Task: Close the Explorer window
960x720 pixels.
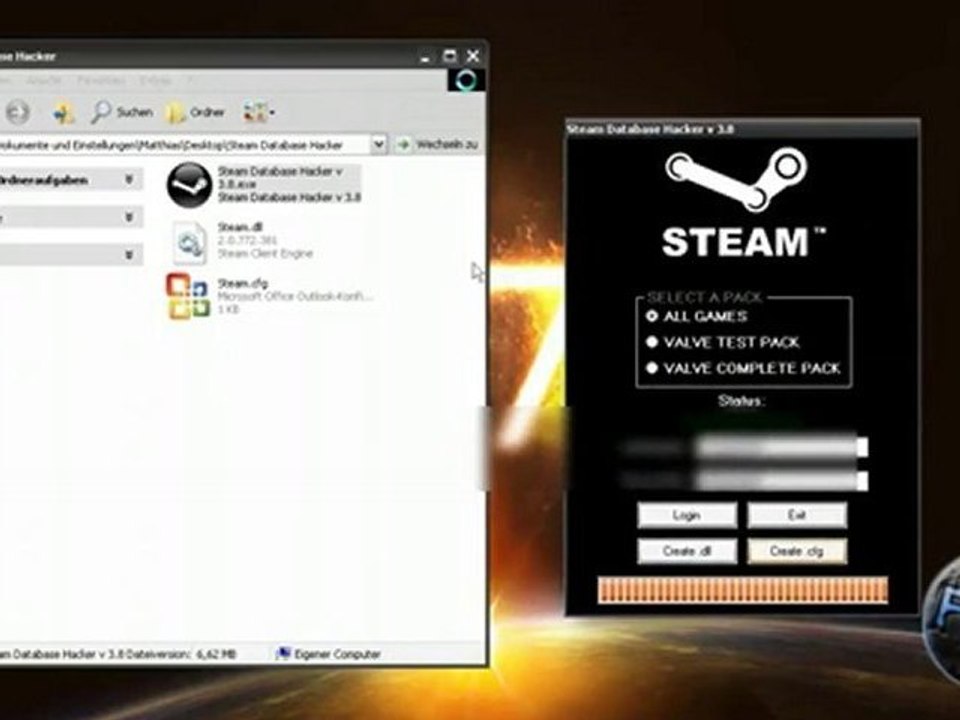Action: click(x=473, y=56)
